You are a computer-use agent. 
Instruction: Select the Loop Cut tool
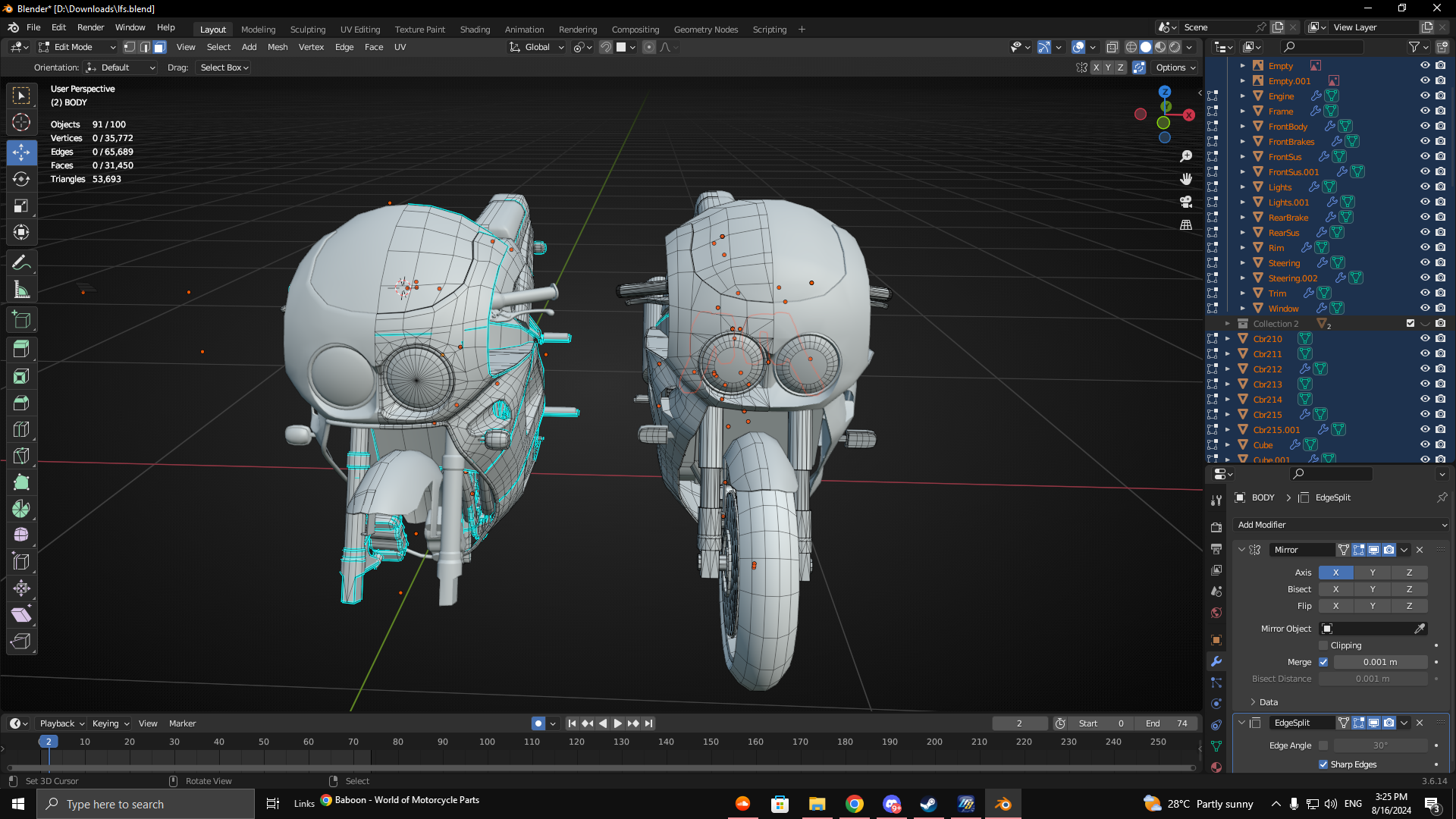coord(21,429)
